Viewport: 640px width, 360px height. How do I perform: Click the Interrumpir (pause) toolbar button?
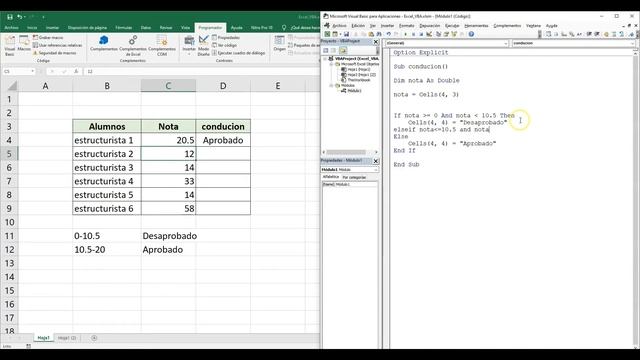(x=413, y=34)
